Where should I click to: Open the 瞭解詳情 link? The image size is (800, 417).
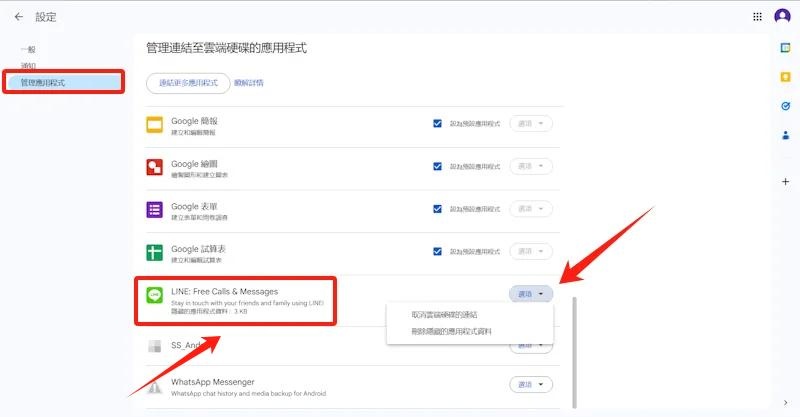point(249,83)
